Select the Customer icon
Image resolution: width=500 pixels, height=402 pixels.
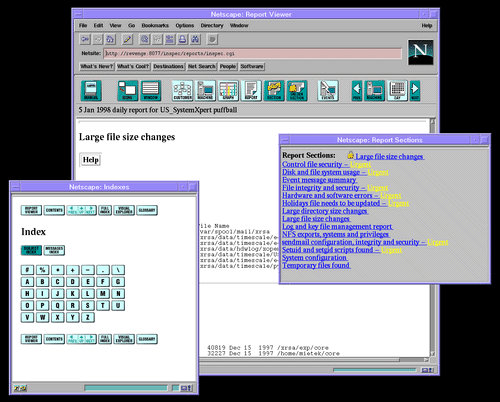click(182, 90)
